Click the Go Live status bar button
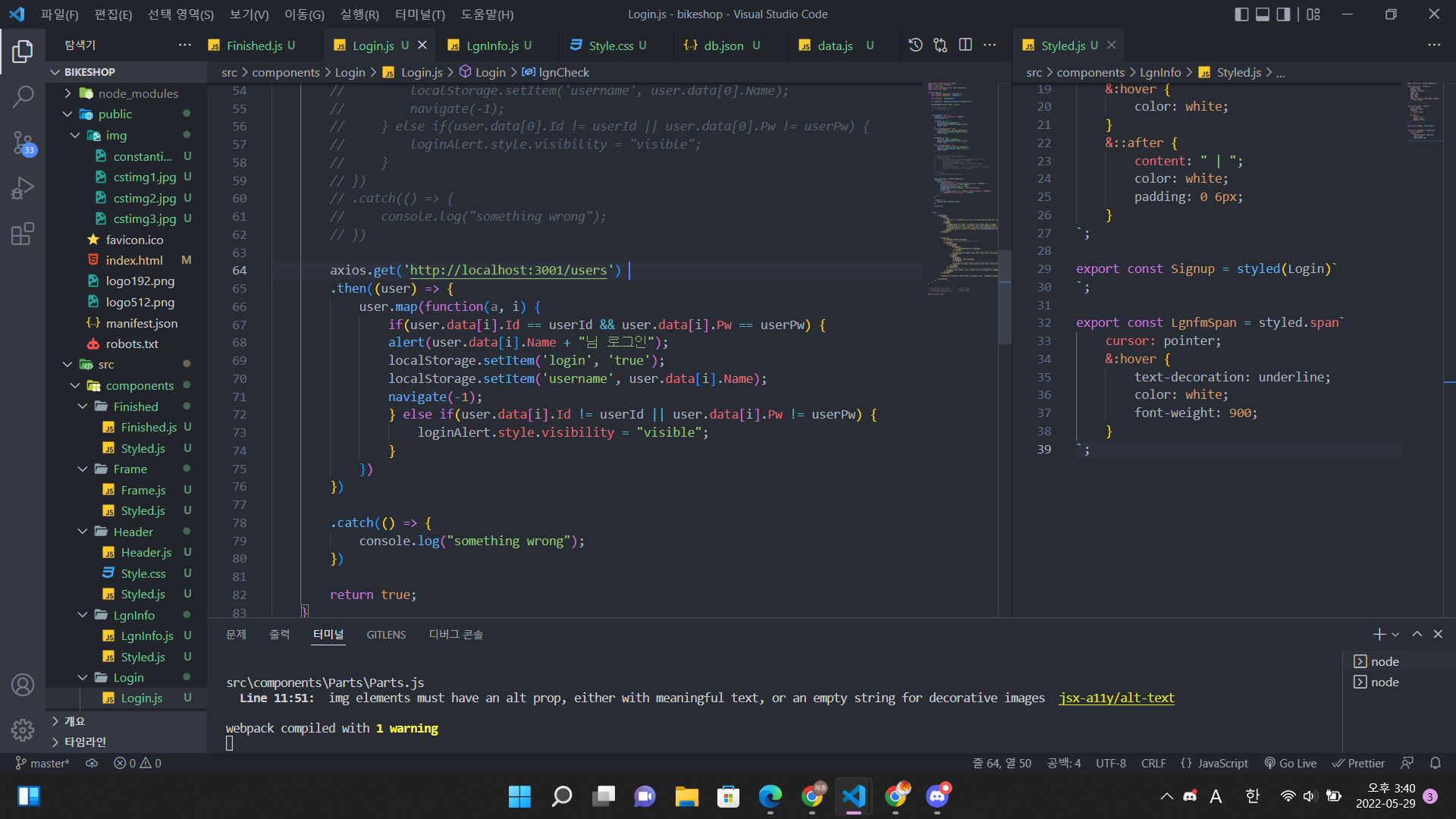The height and width of the screenshot is (819, 1456). [x=1290, y=763]
